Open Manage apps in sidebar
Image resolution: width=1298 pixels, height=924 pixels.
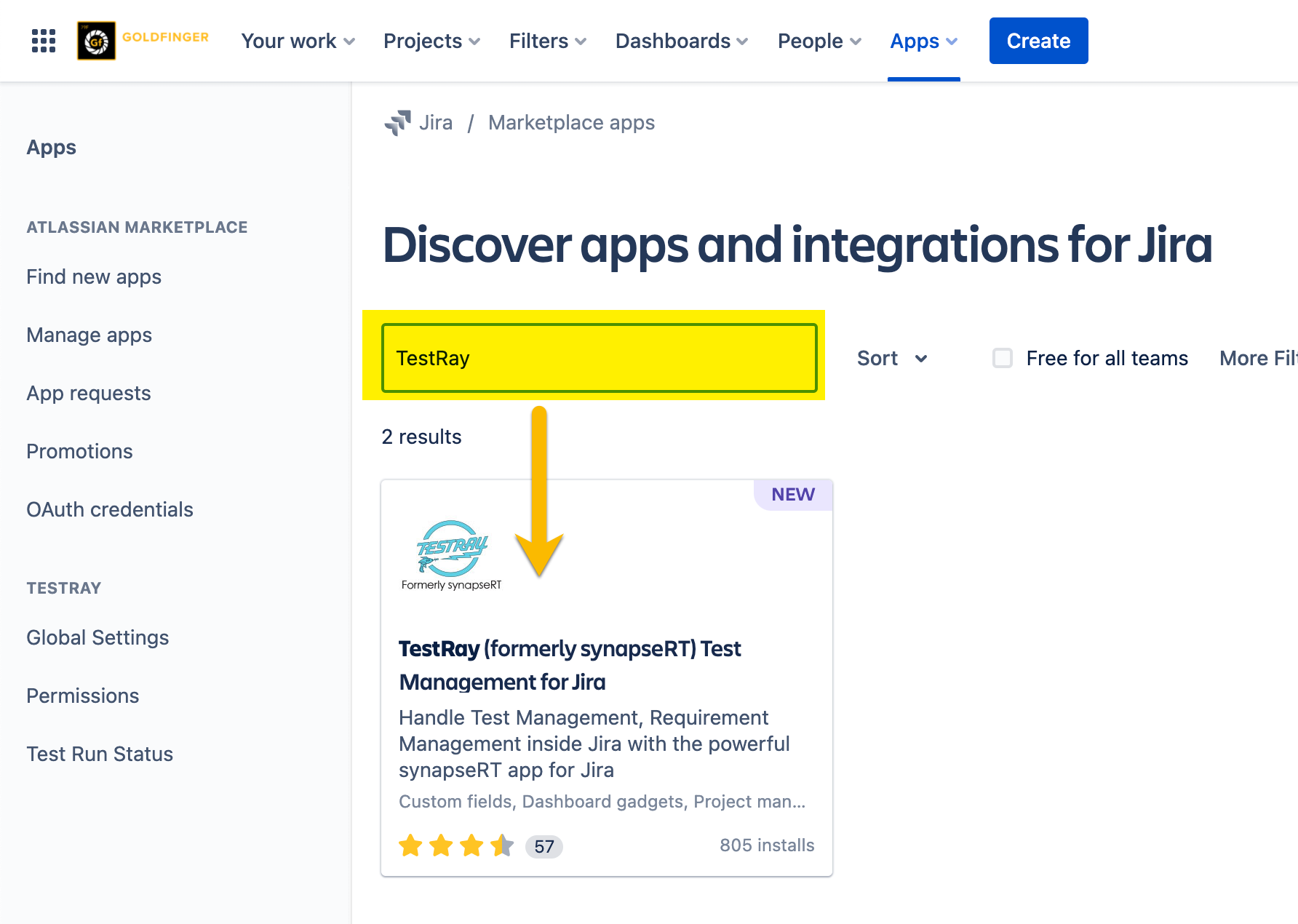89,335
